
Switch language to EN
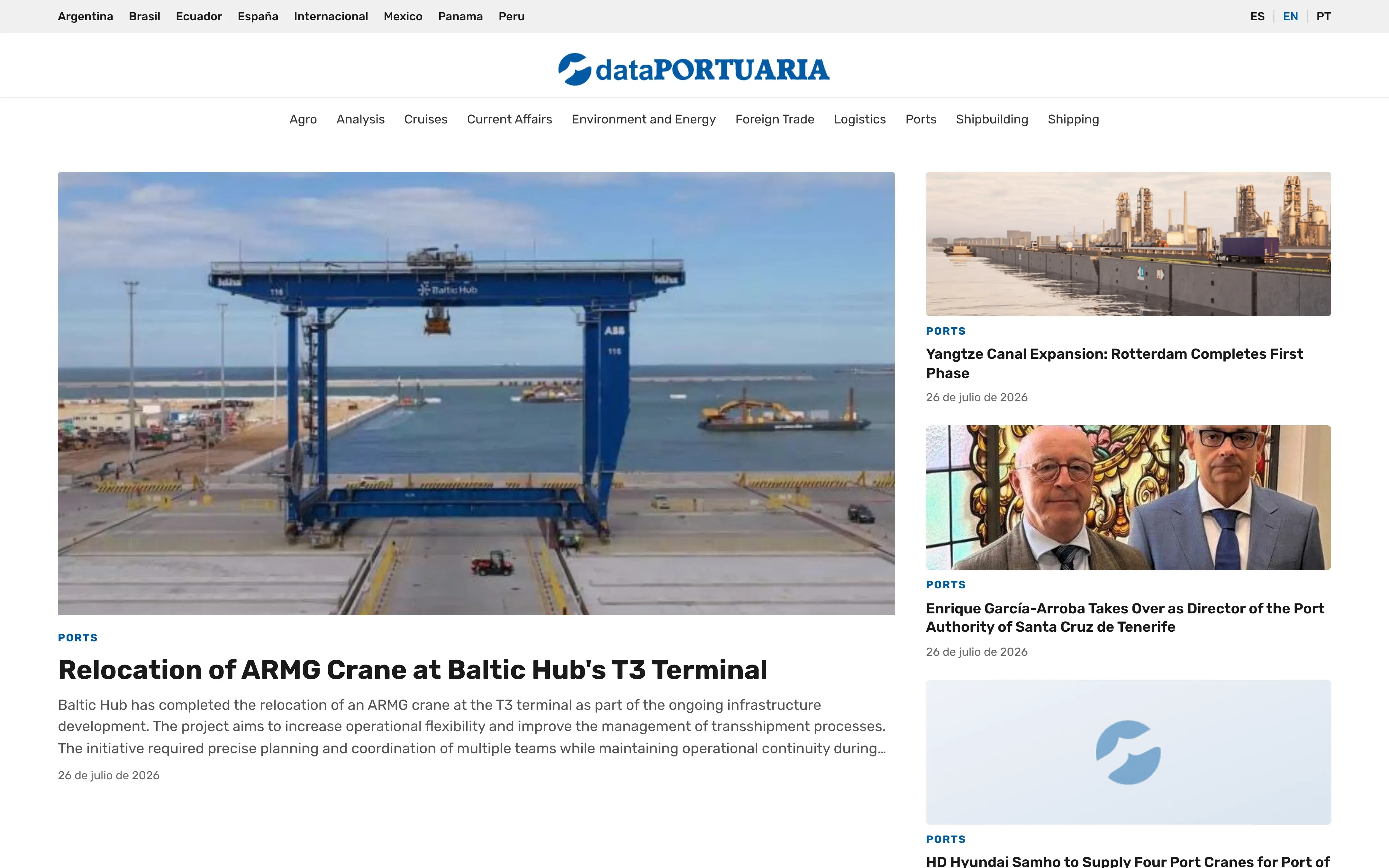[x=1290, y=16]
